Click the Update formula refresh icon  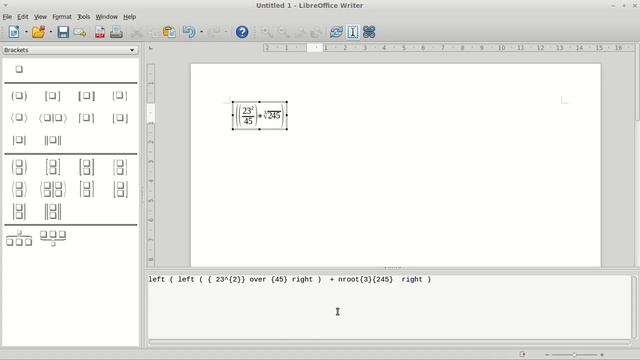[336, 32]
